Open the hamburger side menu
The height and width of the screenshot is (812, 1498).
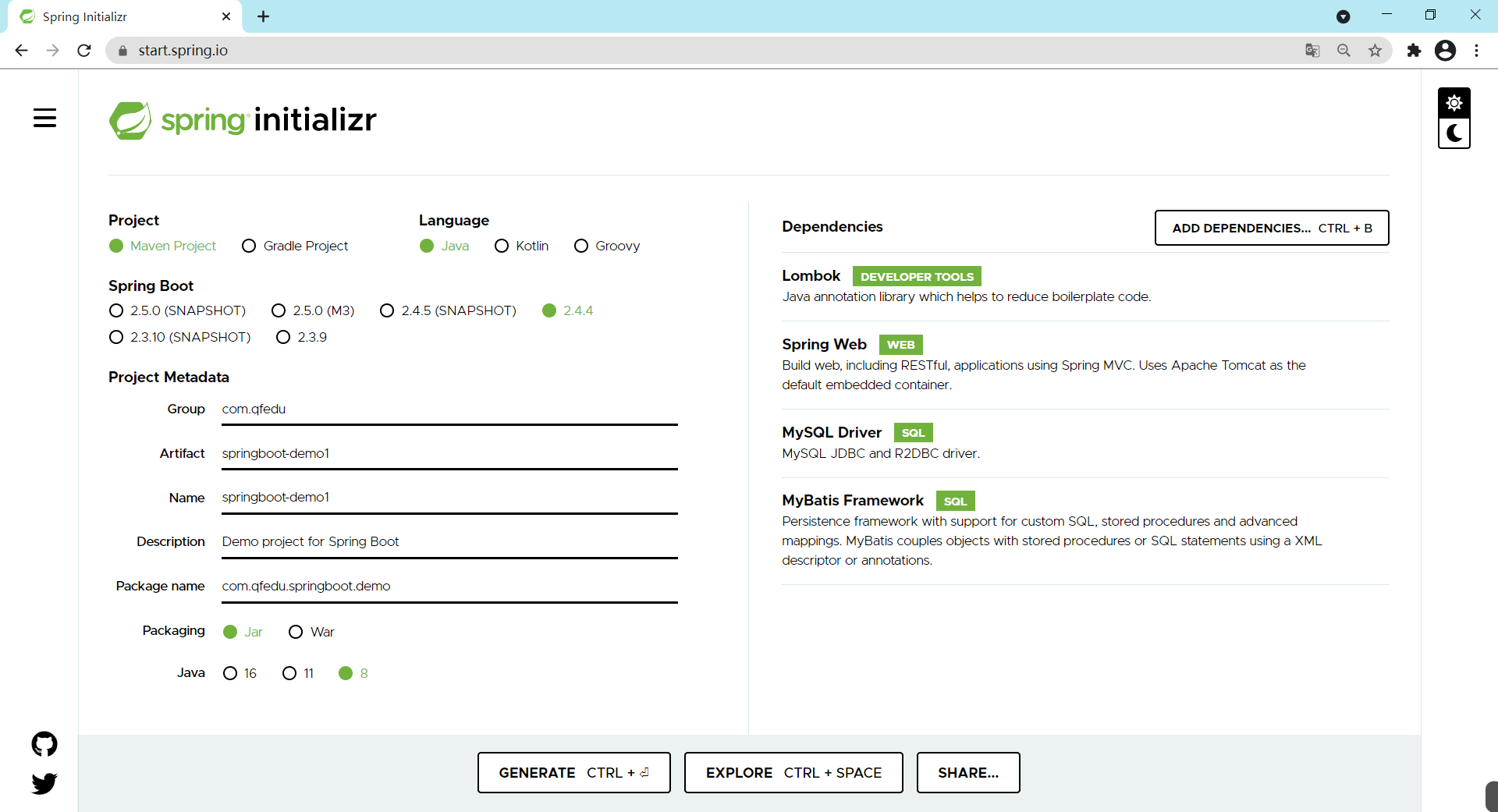click(x=44, y=118)
